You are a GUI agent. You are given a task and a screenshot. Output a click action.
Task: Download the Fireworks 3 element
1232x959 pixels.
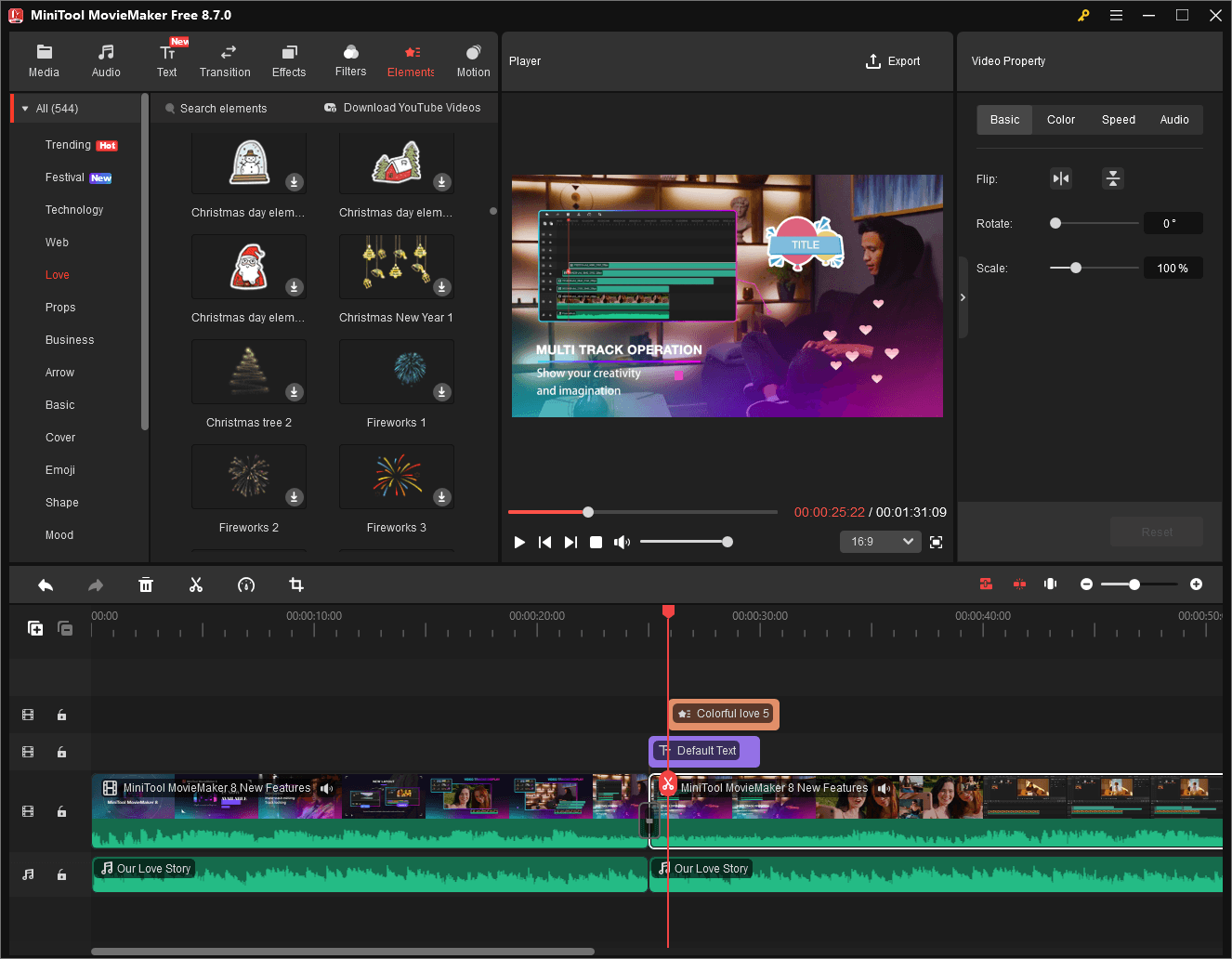[x=442, y=497]
